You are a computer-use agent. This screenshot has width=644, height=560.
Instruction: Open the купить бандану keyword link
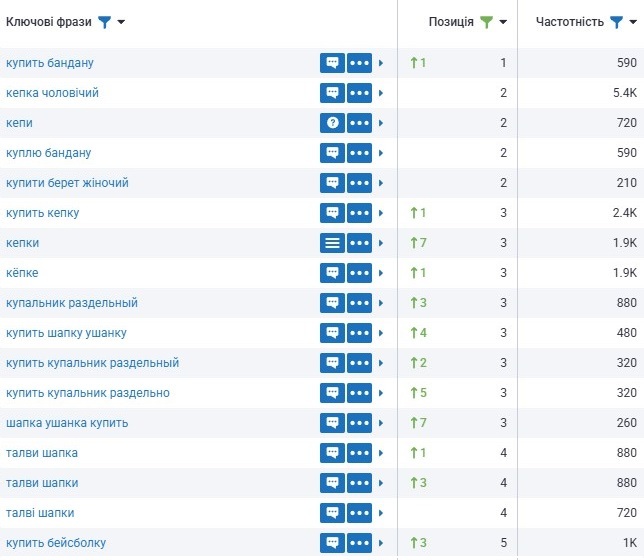(x=50, y=63)
